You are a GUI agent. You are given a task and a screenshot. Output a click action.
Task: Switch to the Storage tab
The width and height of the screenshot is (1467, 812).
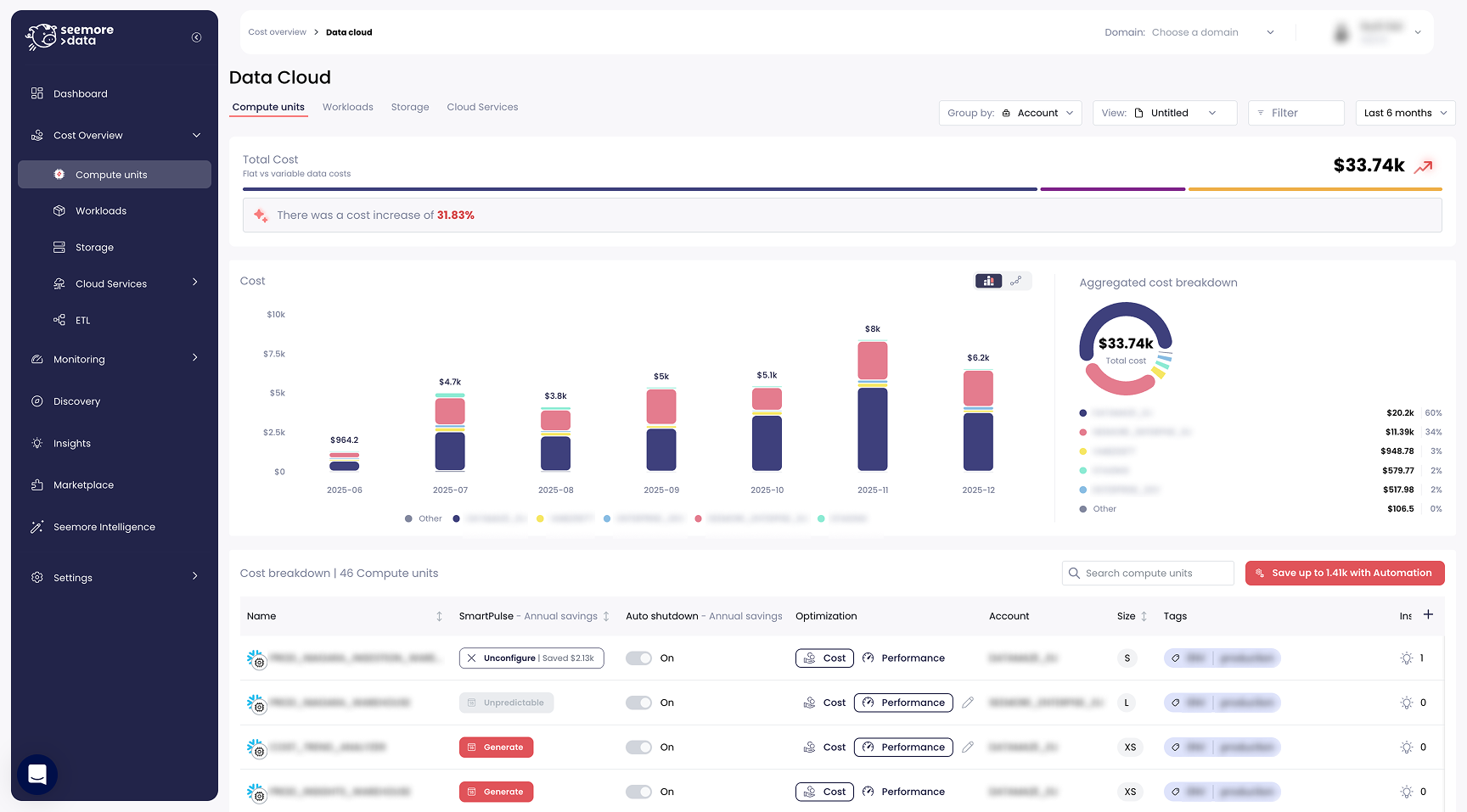click(410, 107)
